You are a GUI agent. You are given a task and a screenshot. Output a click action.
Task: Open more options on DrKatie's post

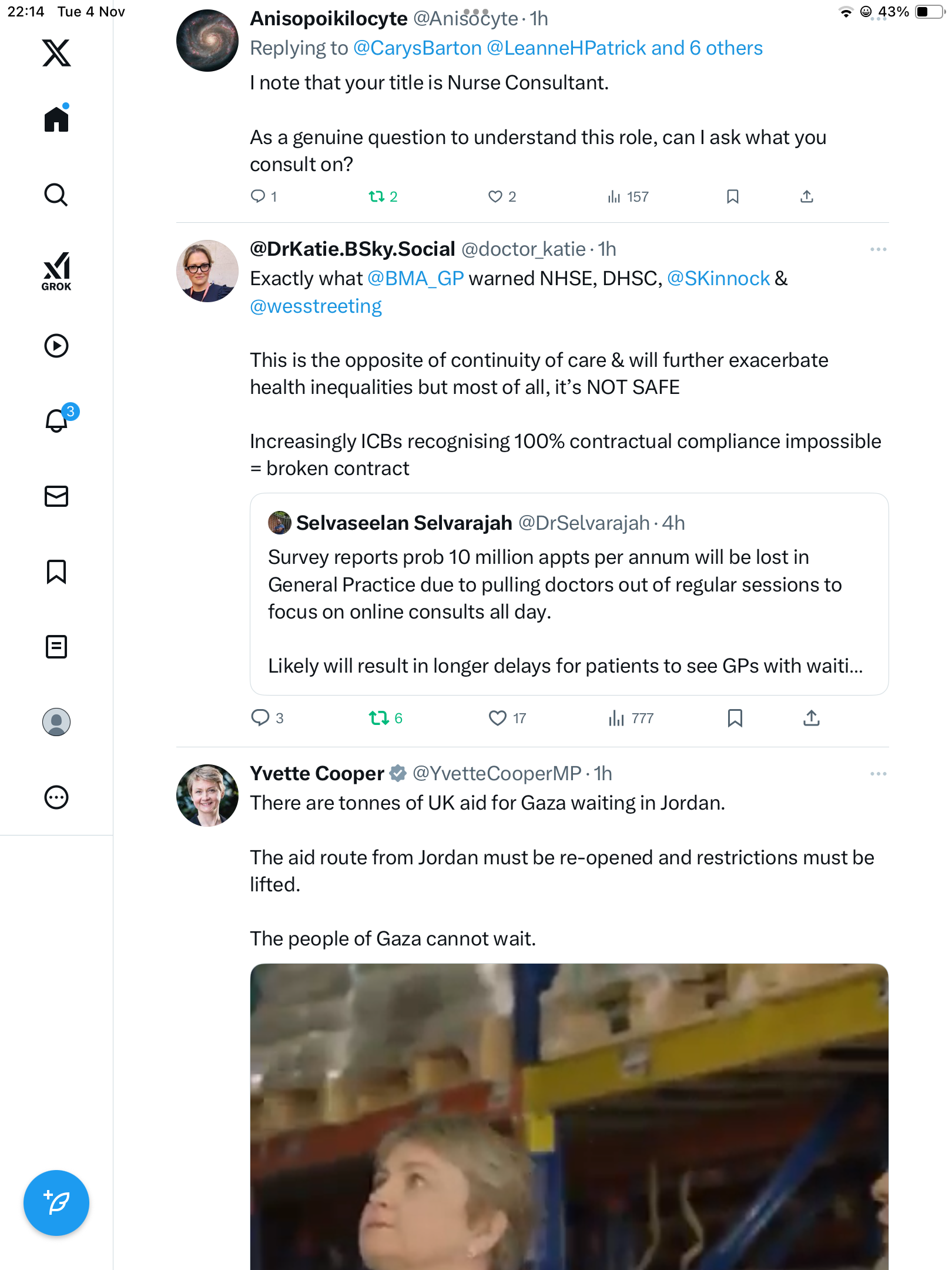pos(878,249)
